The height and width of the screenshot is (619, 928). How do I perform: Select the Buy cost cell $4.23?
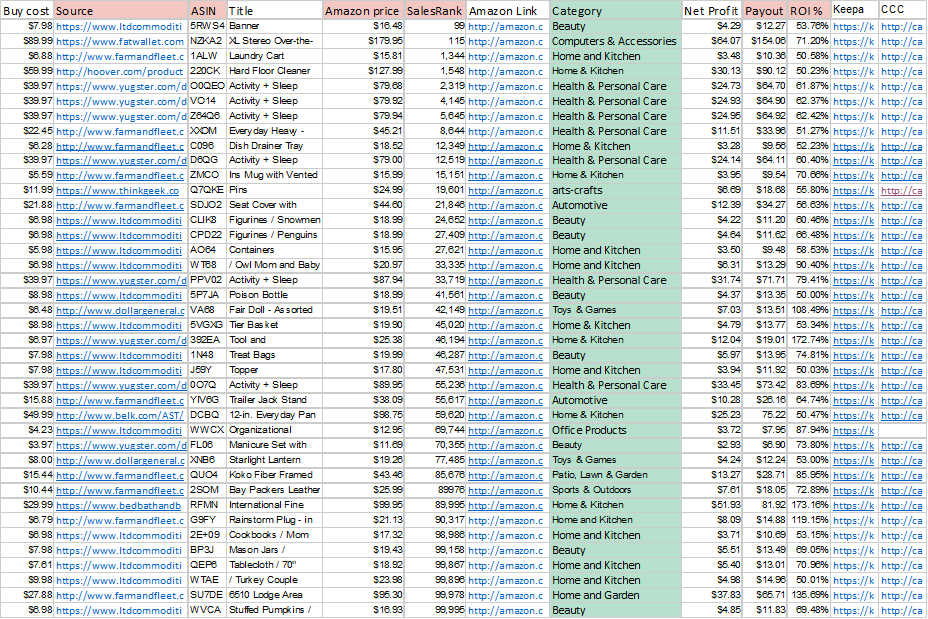27,430
